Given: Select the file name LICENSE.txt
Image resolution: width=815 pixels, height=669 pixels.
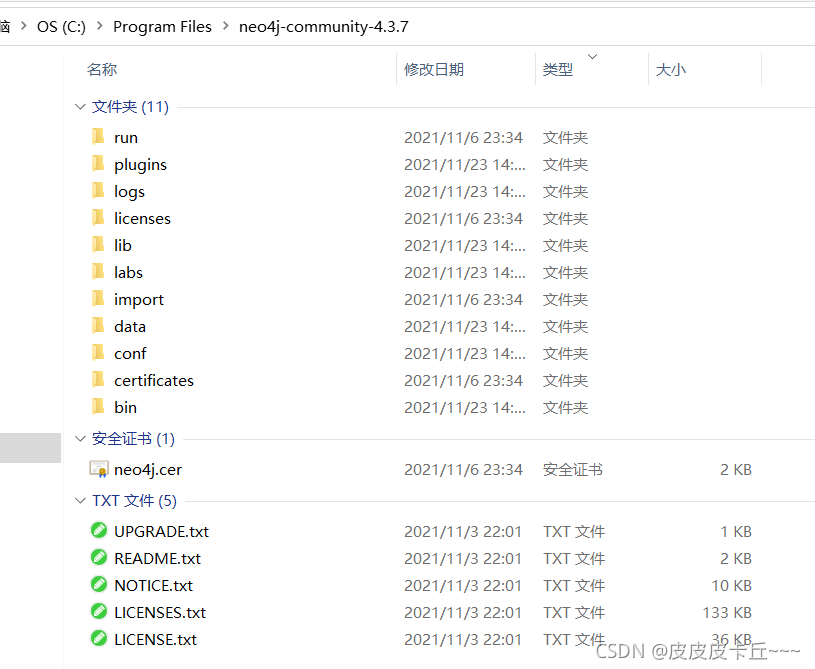Looking at the screenshot, I should click(155, 639).
